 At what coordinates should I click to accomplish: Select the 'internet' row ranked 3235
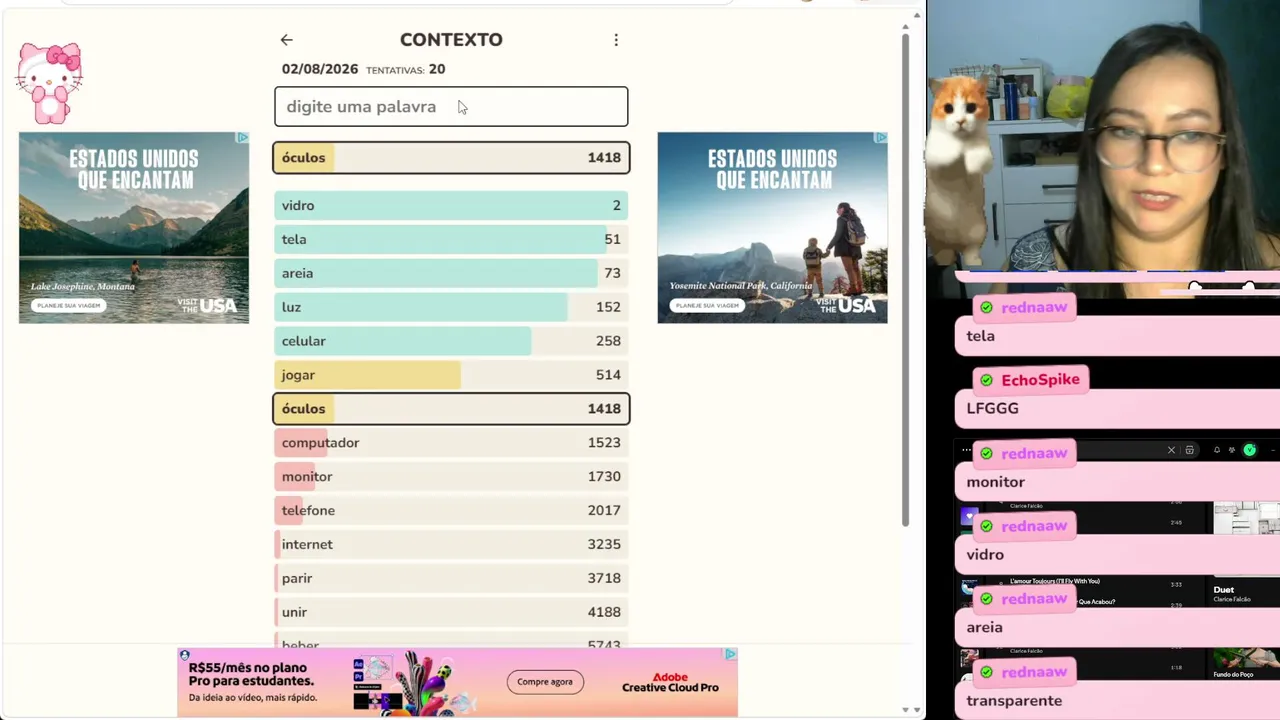pos(451,545)
